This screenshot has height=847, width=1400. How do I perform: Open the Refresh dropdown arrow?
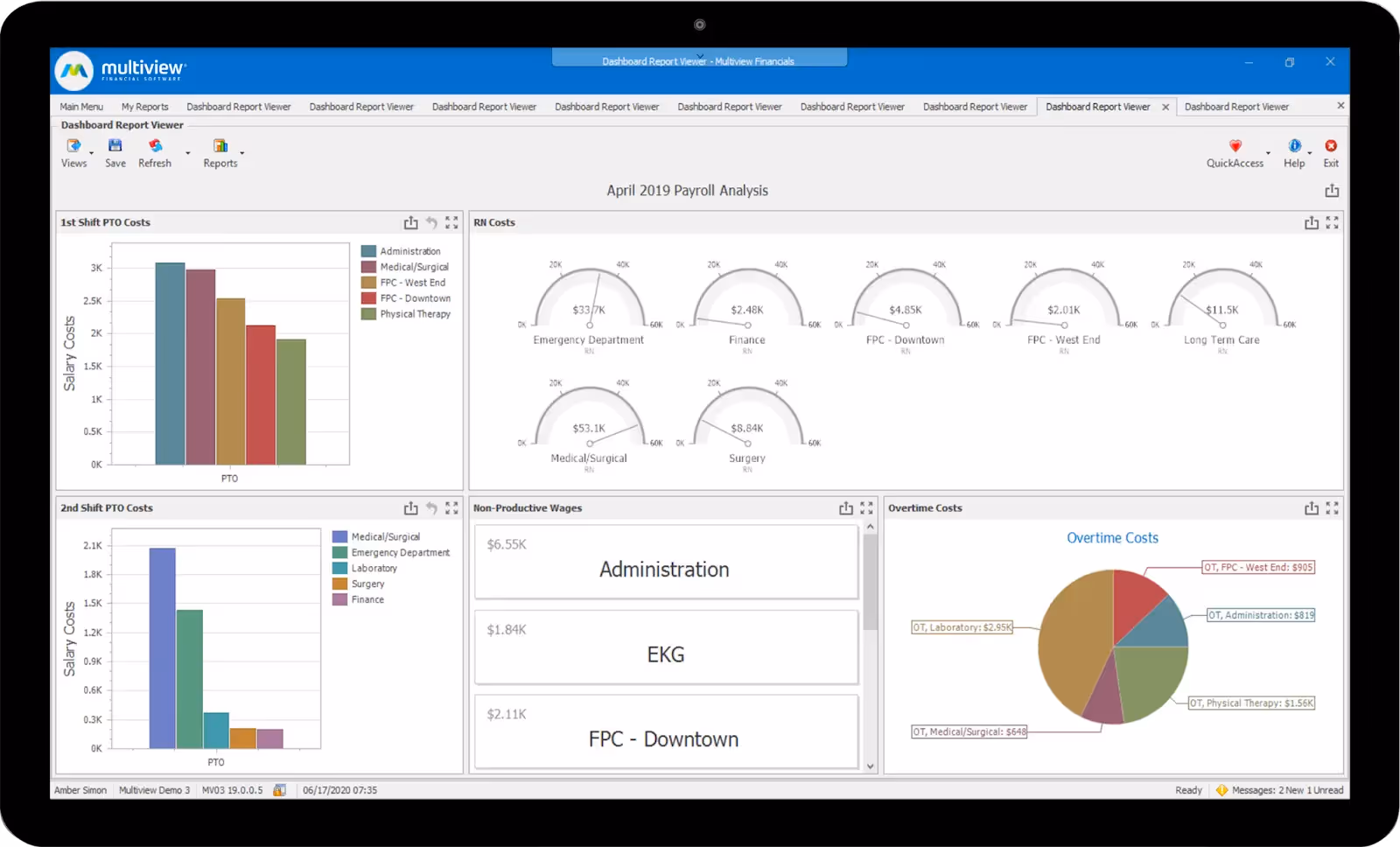[187, 153]
